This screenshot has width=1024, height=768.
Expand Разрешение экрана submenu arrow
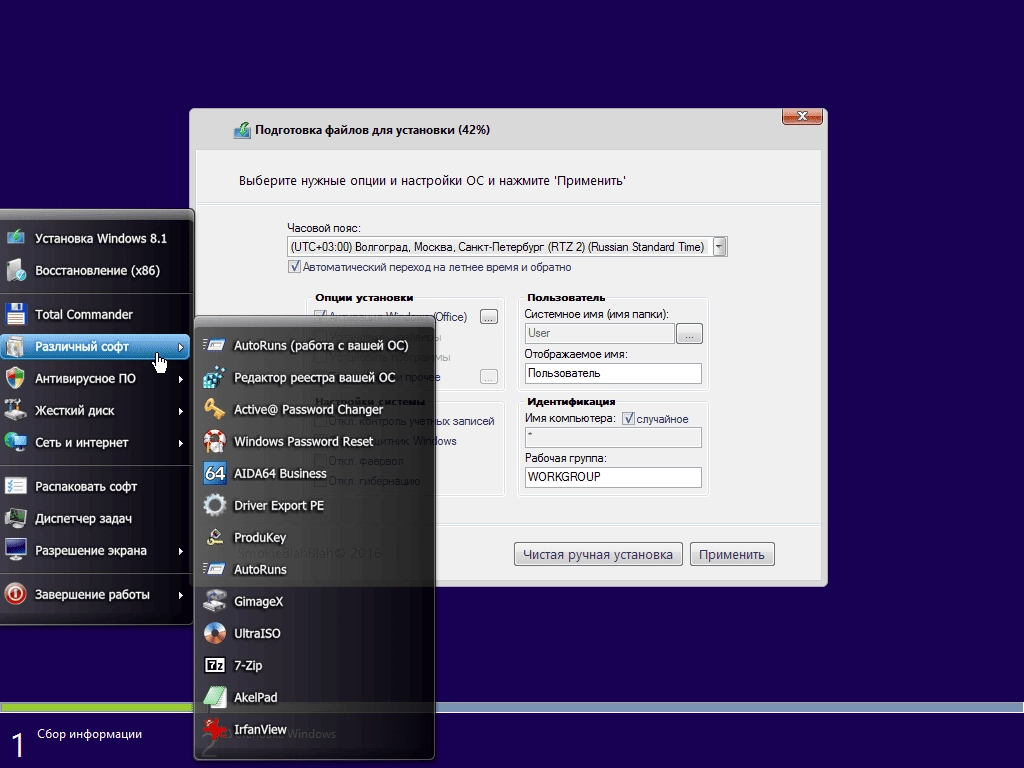pos(181,551)
